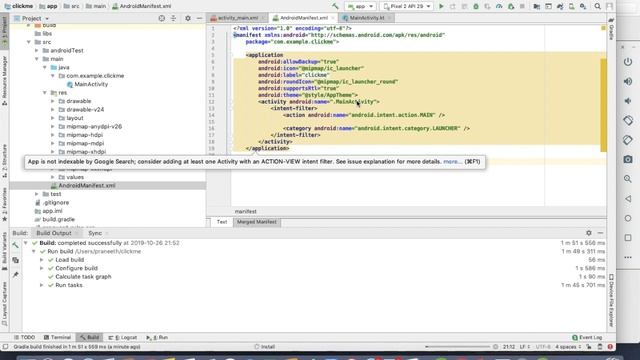Click Attach Debugger to Android Process icon
The width and height of the screenshot is (640, 360).
511,7
